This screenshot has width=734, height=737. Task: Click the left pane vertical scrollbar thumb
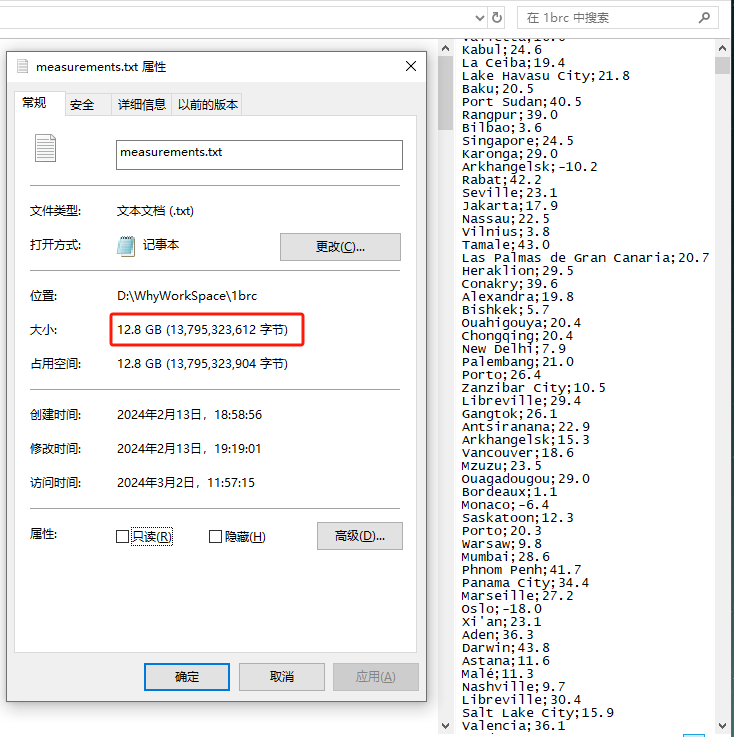(x=445, y=93)
